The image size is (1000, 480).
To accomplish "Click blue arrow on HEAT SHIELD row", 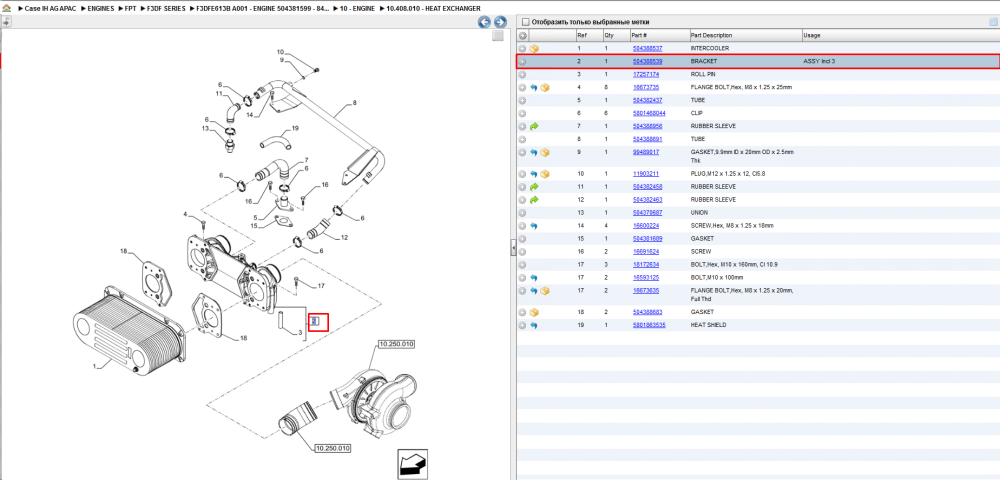I will click(534, 325).
